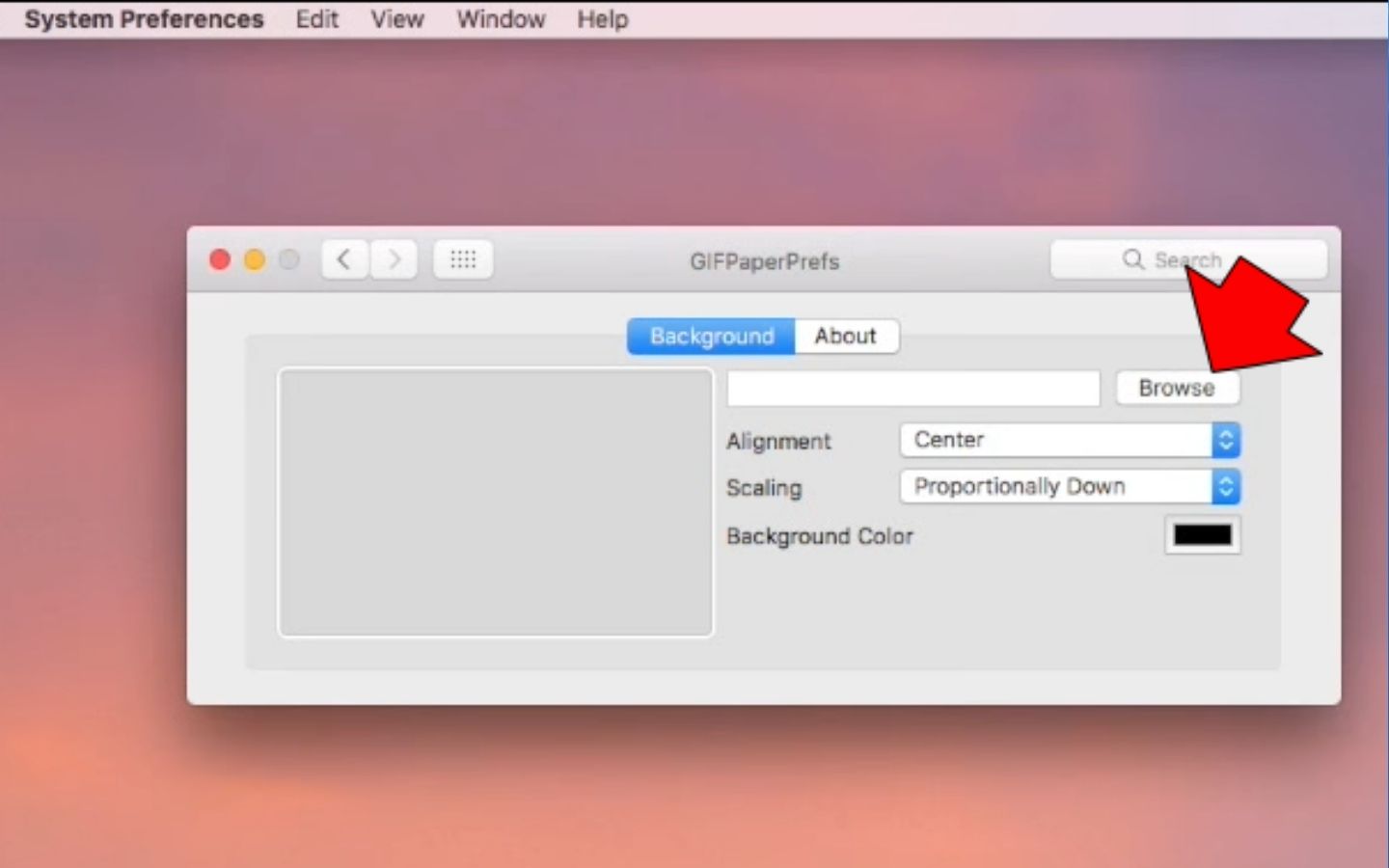Open the View menu
This screenshot has width=1389, height=868.
coord(397,19)
